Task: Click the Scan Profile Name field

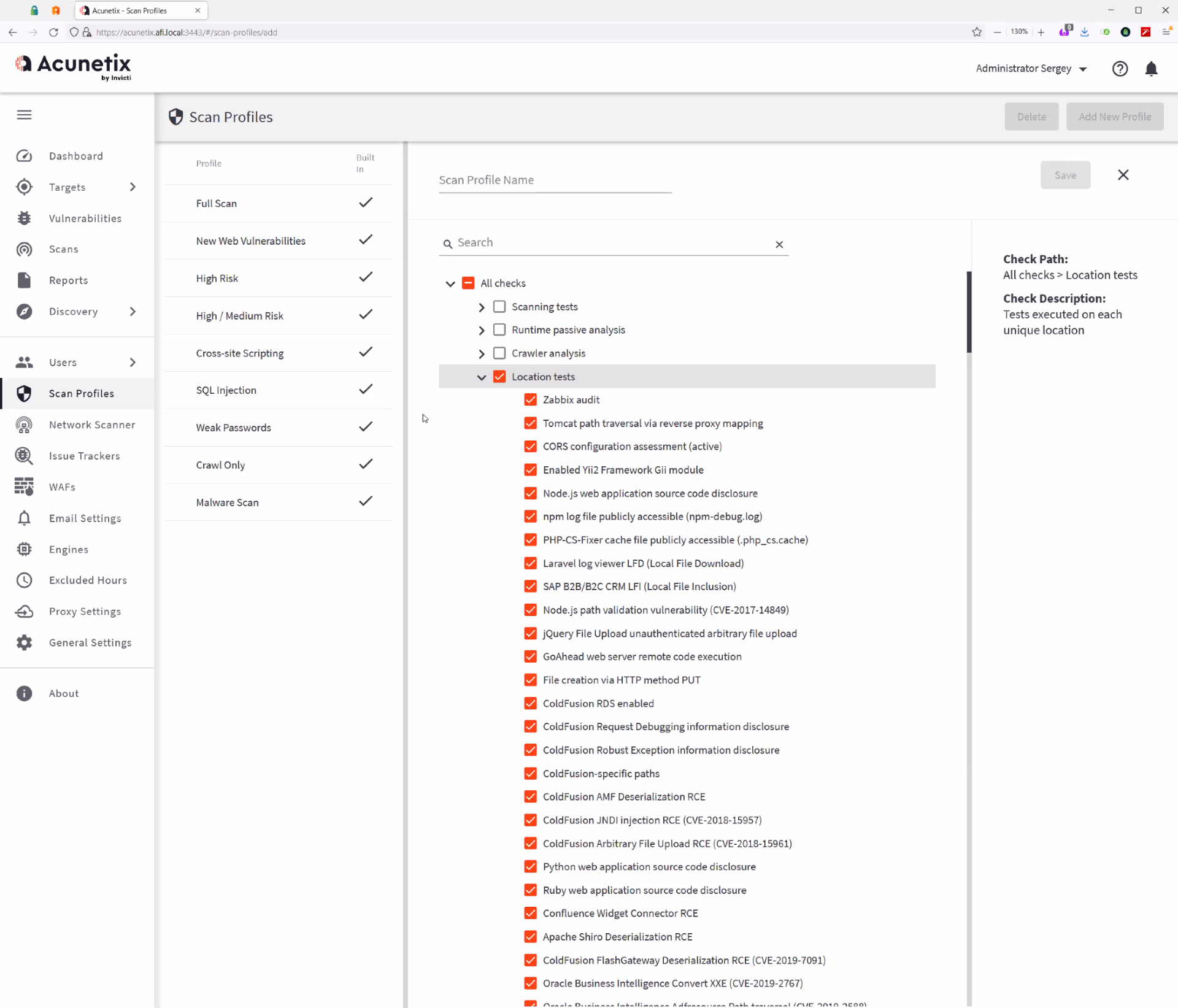Action: [555, 180]
